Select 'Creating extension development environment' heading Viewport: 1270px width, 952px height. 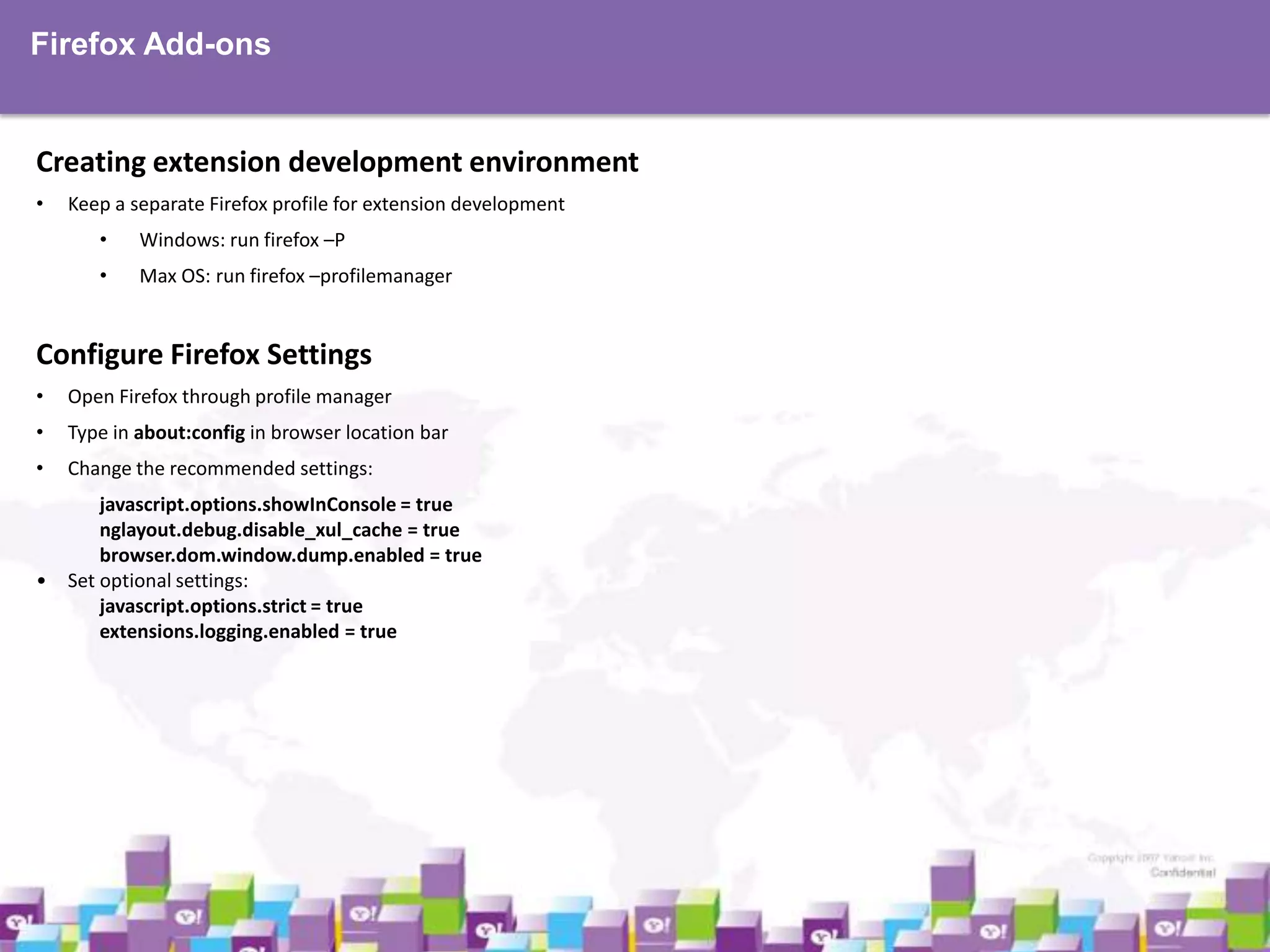[x=337, y=162]
